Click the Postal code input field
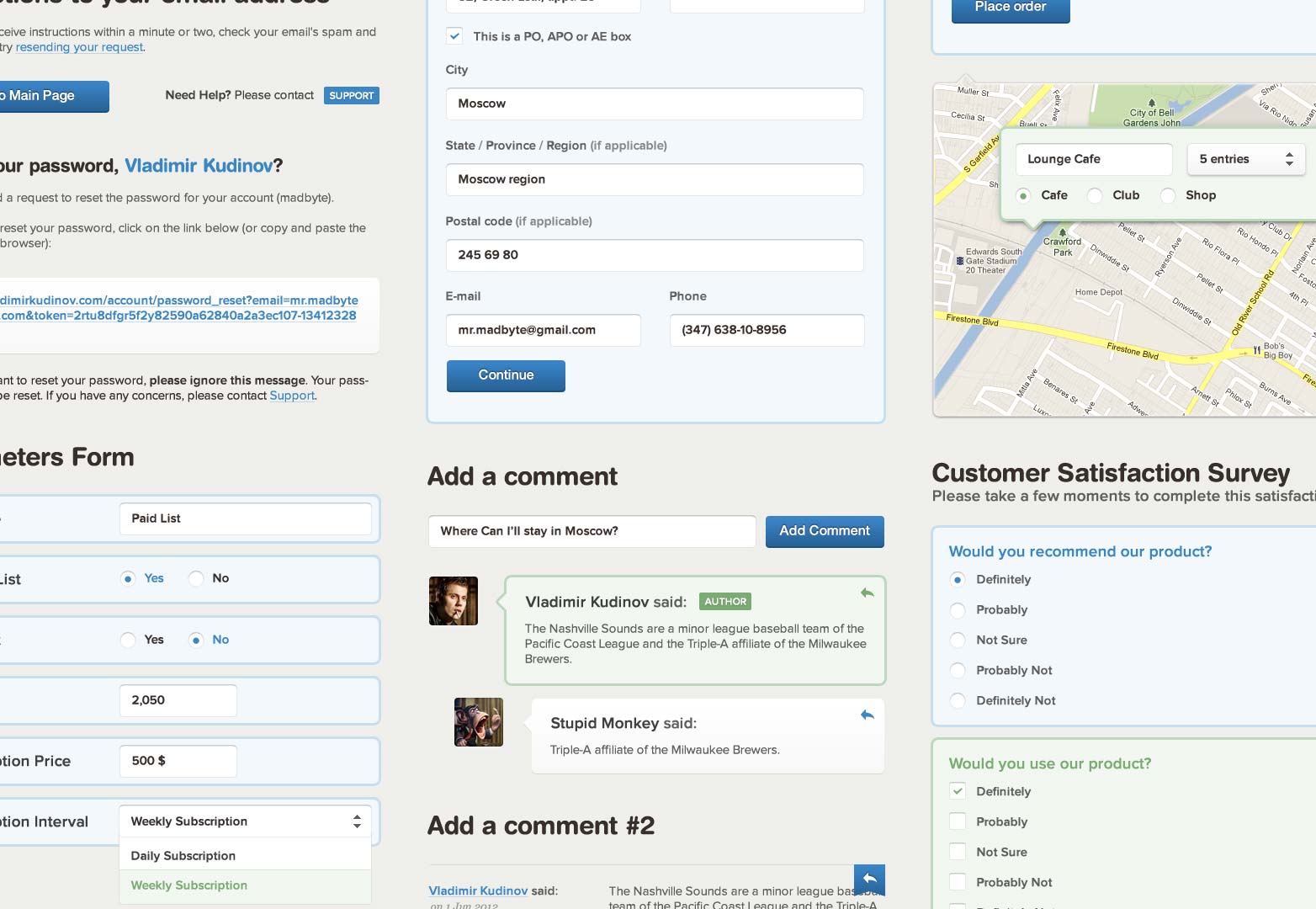 (655, 255)
